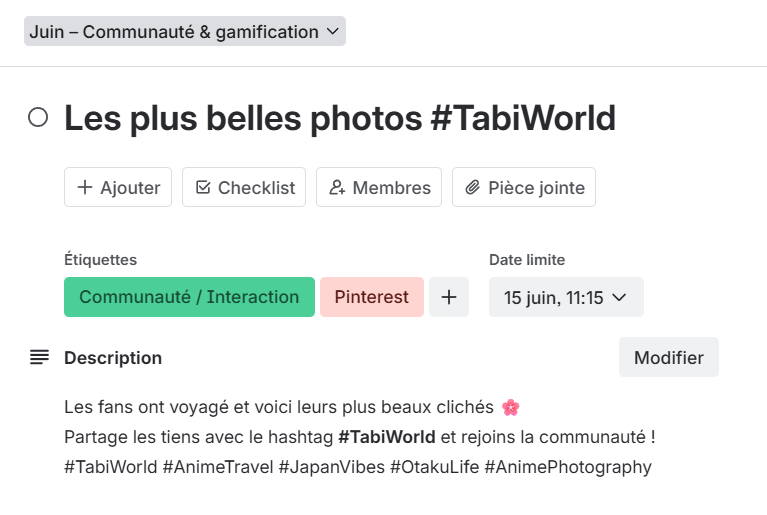This screenshot has width=767, height=515.
Task: Open the "Juin – Communauté & gamification" list dropdown
Action: coord(173,32)
